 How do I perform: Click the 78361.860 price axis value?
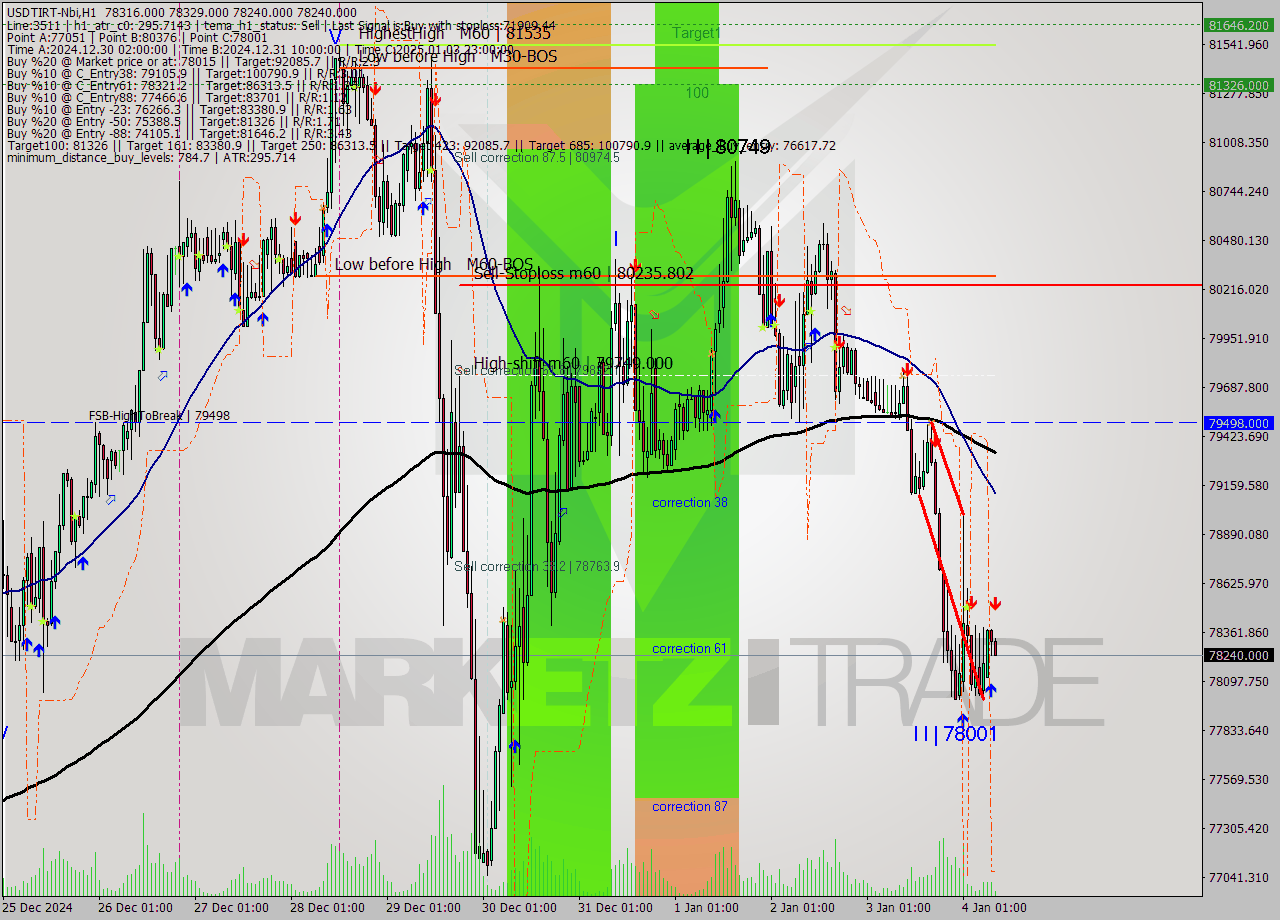(1239, 632)
